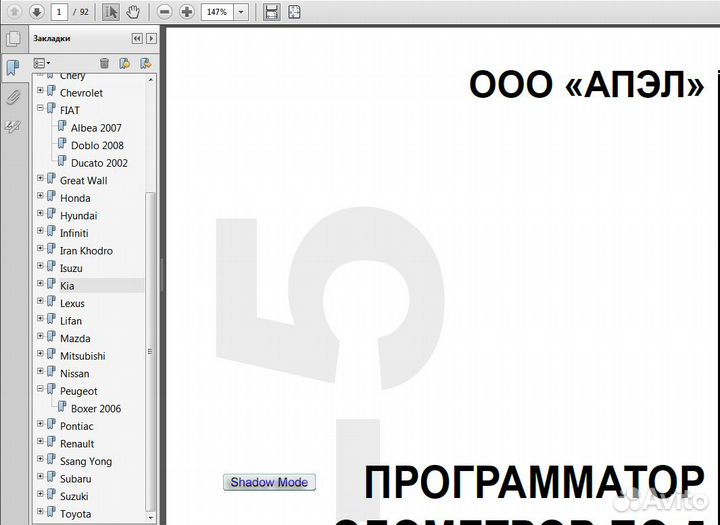This screenshot has height=525, width=720.
Task: Select the Nissan bookmark
Action: point(74,373)
